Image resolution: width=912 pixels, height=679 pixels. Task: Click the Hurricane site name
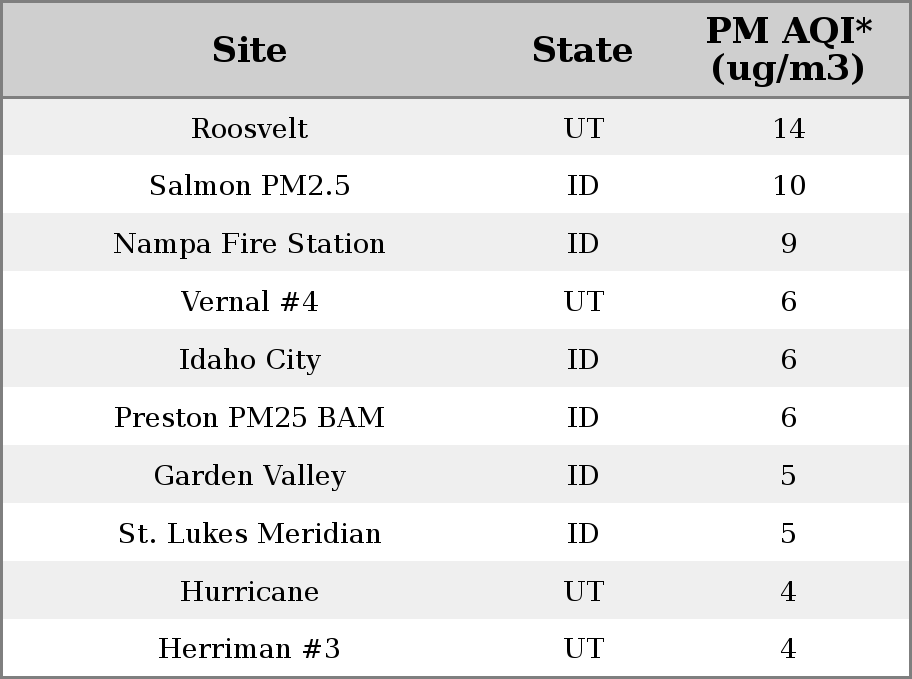pyautogui.click(x=250, y=591)
